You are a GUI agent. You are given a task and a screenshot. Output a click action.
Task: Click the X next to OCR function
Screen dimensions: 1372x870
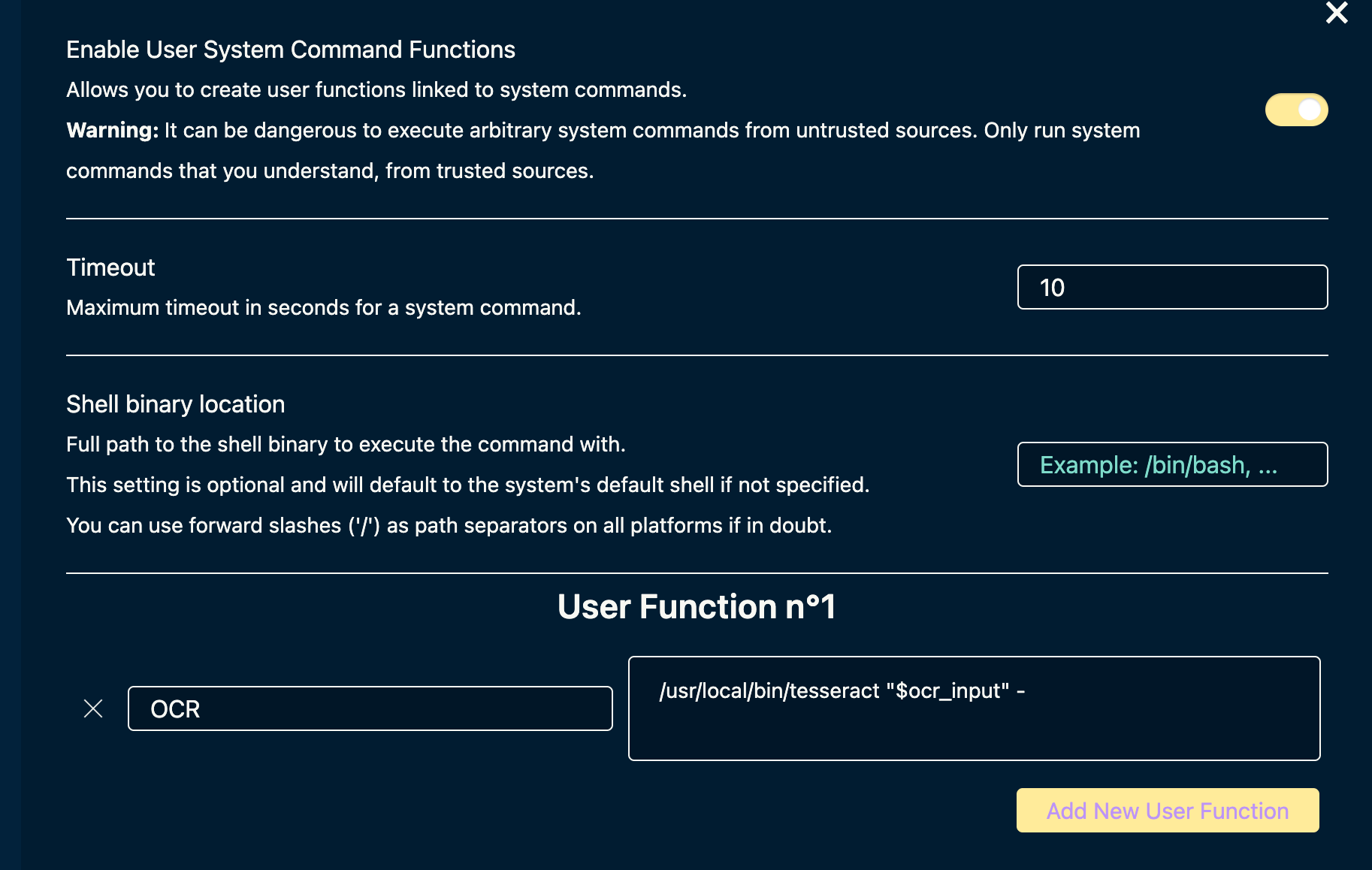(93, 707)
